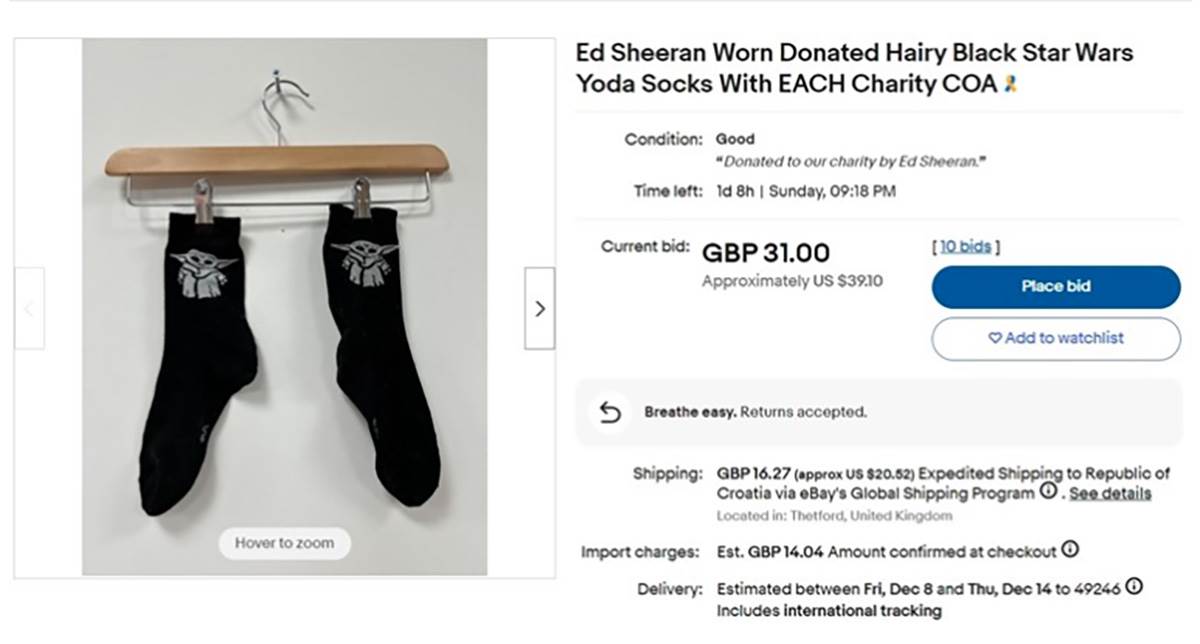Screen dimensions: 1200x644
Task: Click the info icon beside import charges
Action: 1070,550
